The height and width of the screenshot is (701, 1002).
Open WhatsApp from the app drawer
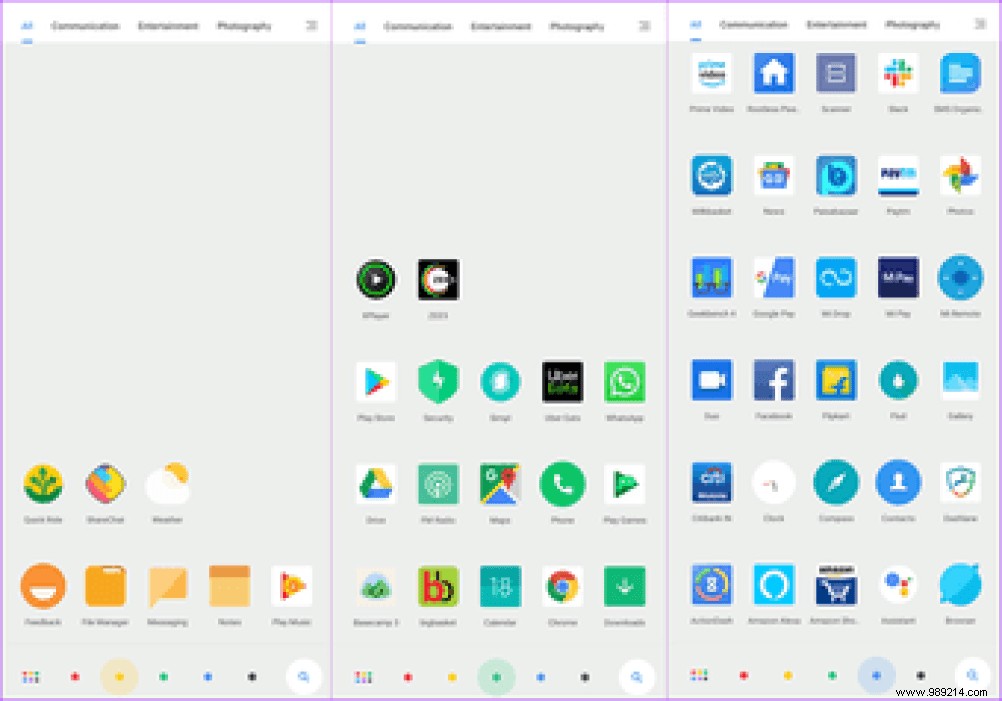[624, 381]
